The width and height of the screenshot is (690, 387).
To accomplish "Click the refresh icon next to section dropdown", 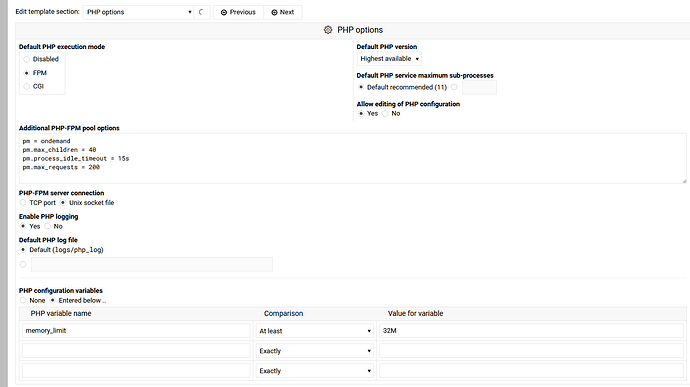I will (x=201, y=12).
